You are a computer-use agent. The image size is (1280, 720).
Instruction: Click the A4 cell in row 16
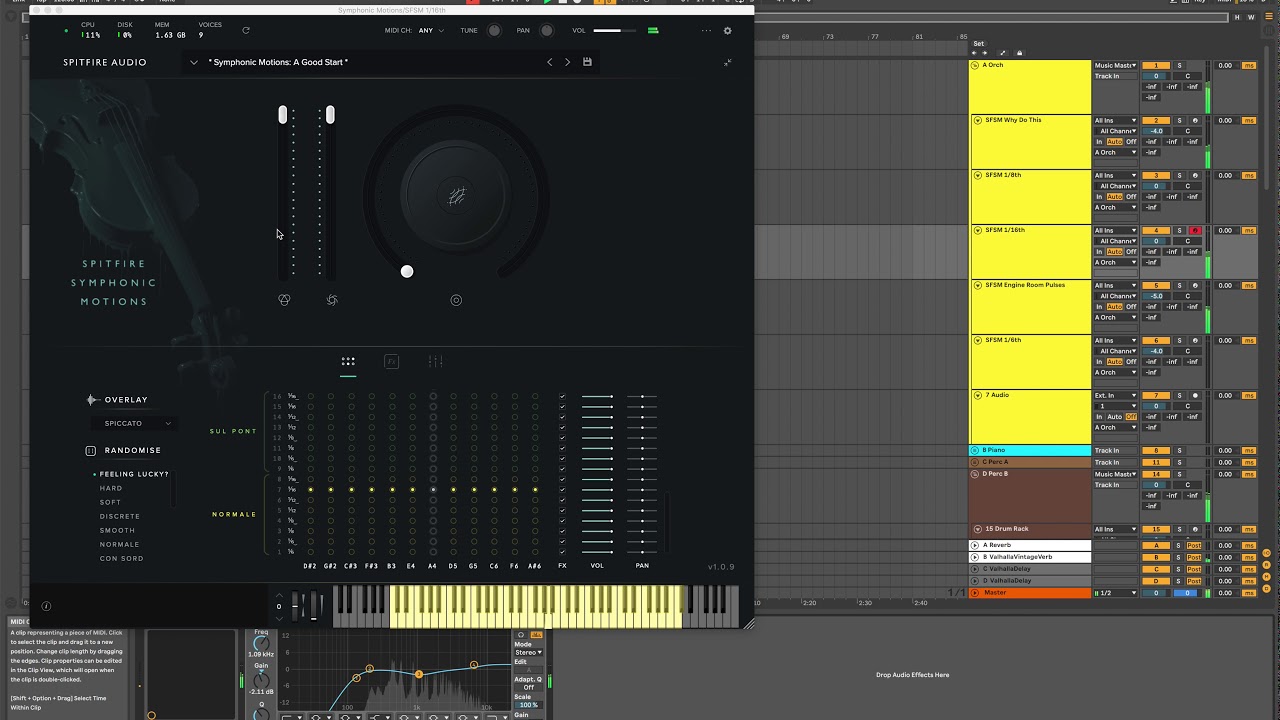point(433,396)
